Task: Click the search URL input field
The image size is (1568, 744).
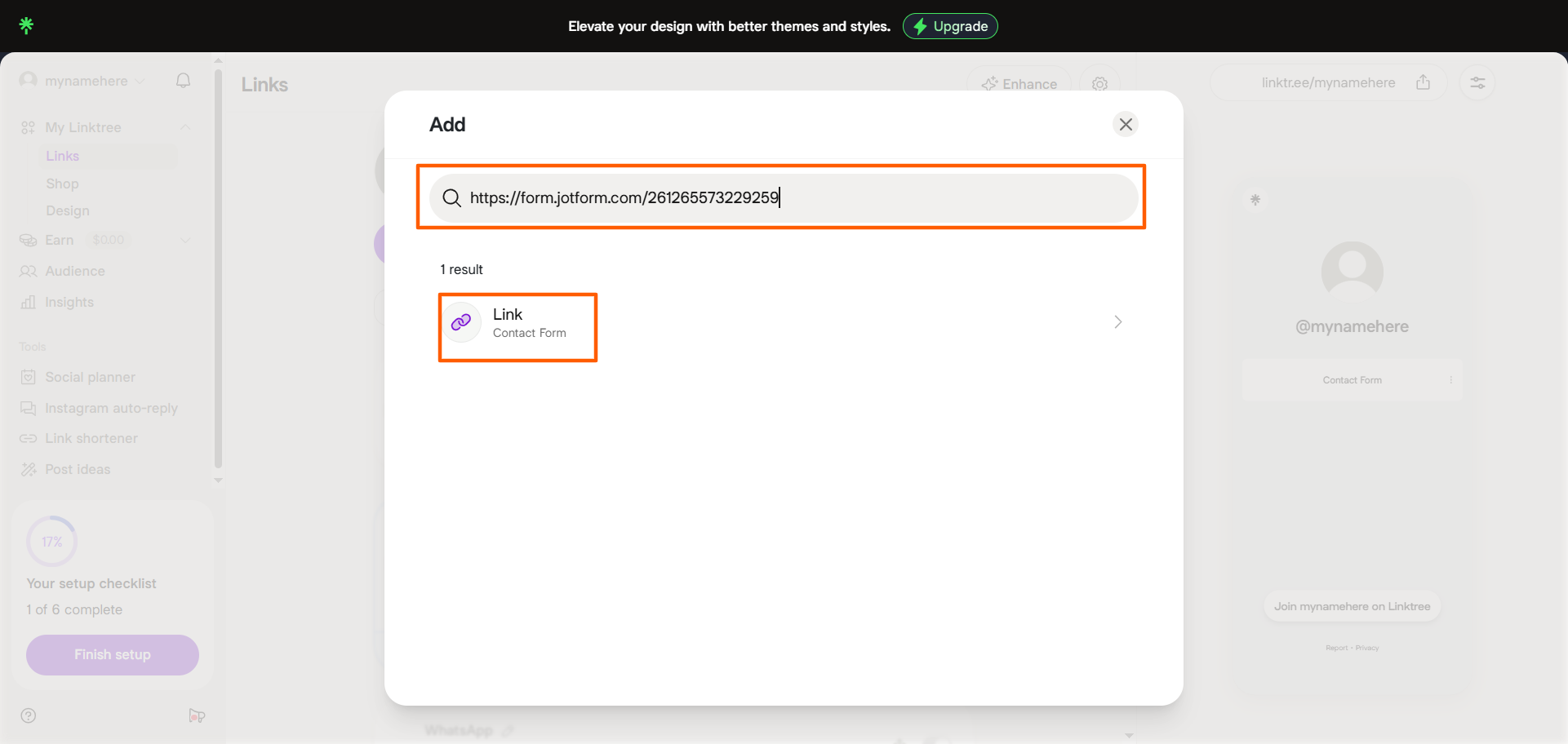Action: click(784, 197)
